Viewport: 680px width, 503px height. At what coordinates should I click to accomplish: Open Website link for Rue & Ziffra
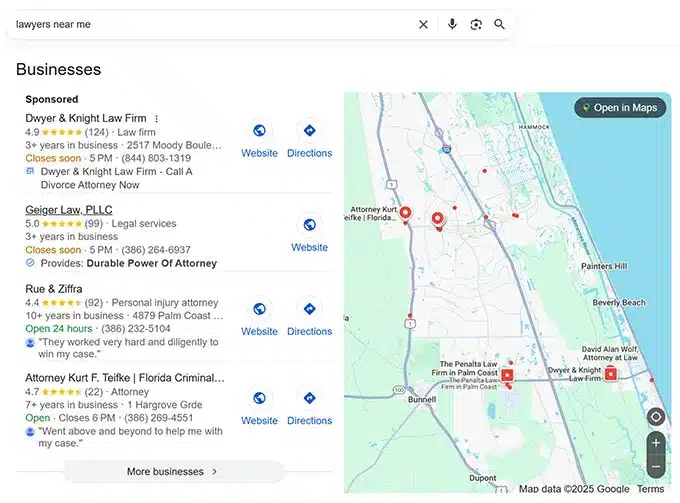259,331
